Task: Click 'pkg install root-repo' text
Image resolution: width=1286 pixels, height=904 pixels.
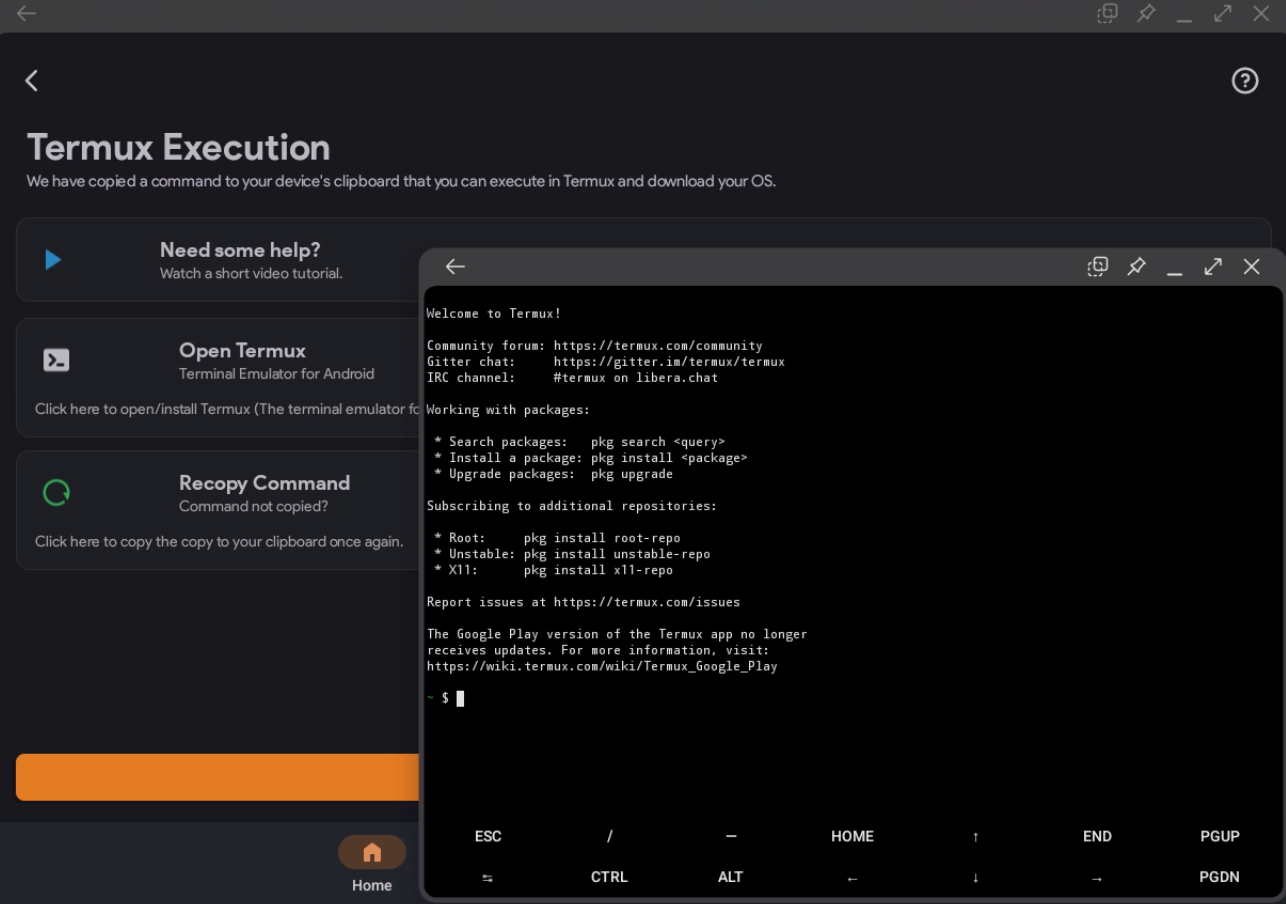Action: 602,538
